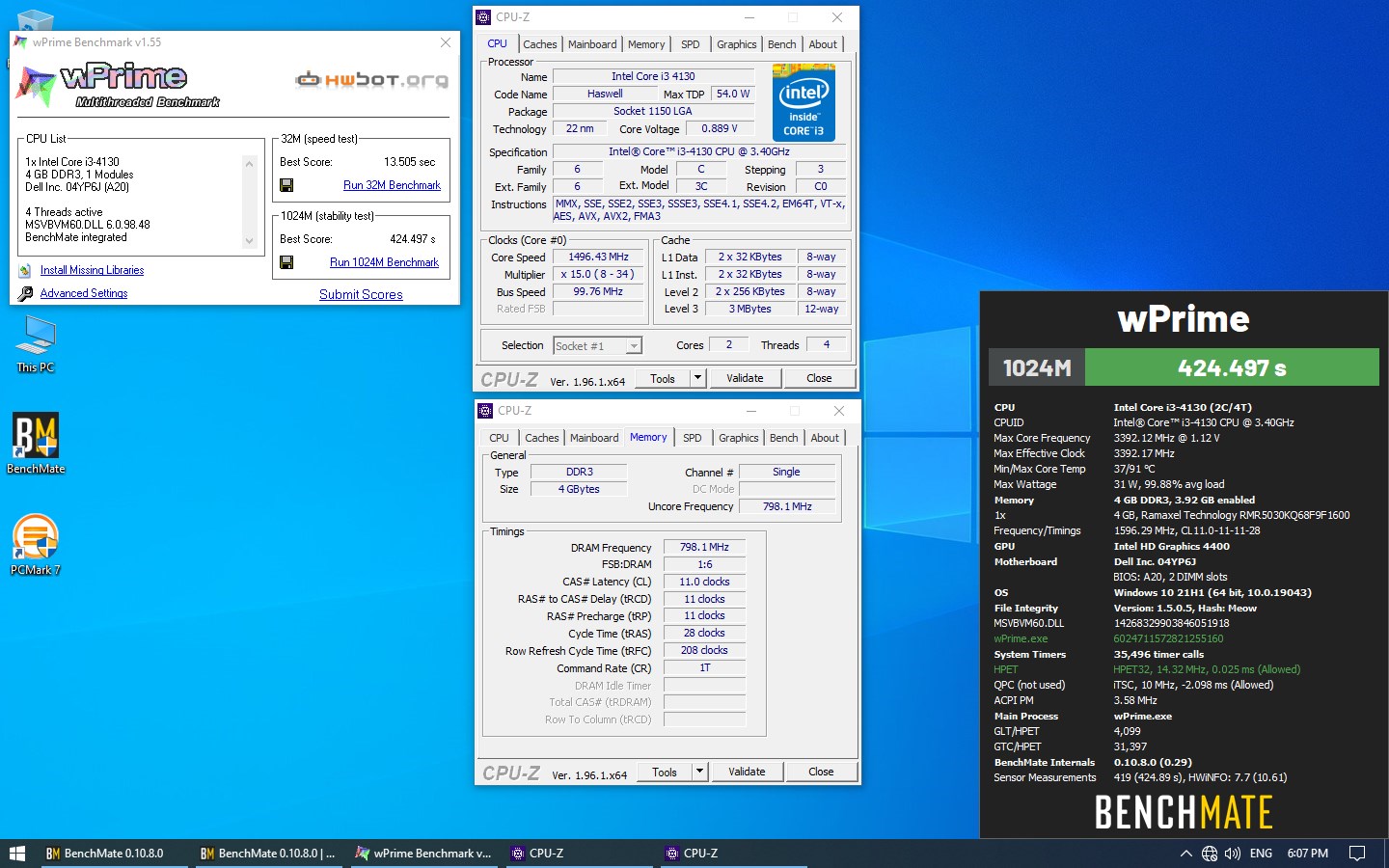Click the green wPrime.exe entry in BenchMate

pos(1021,638)
